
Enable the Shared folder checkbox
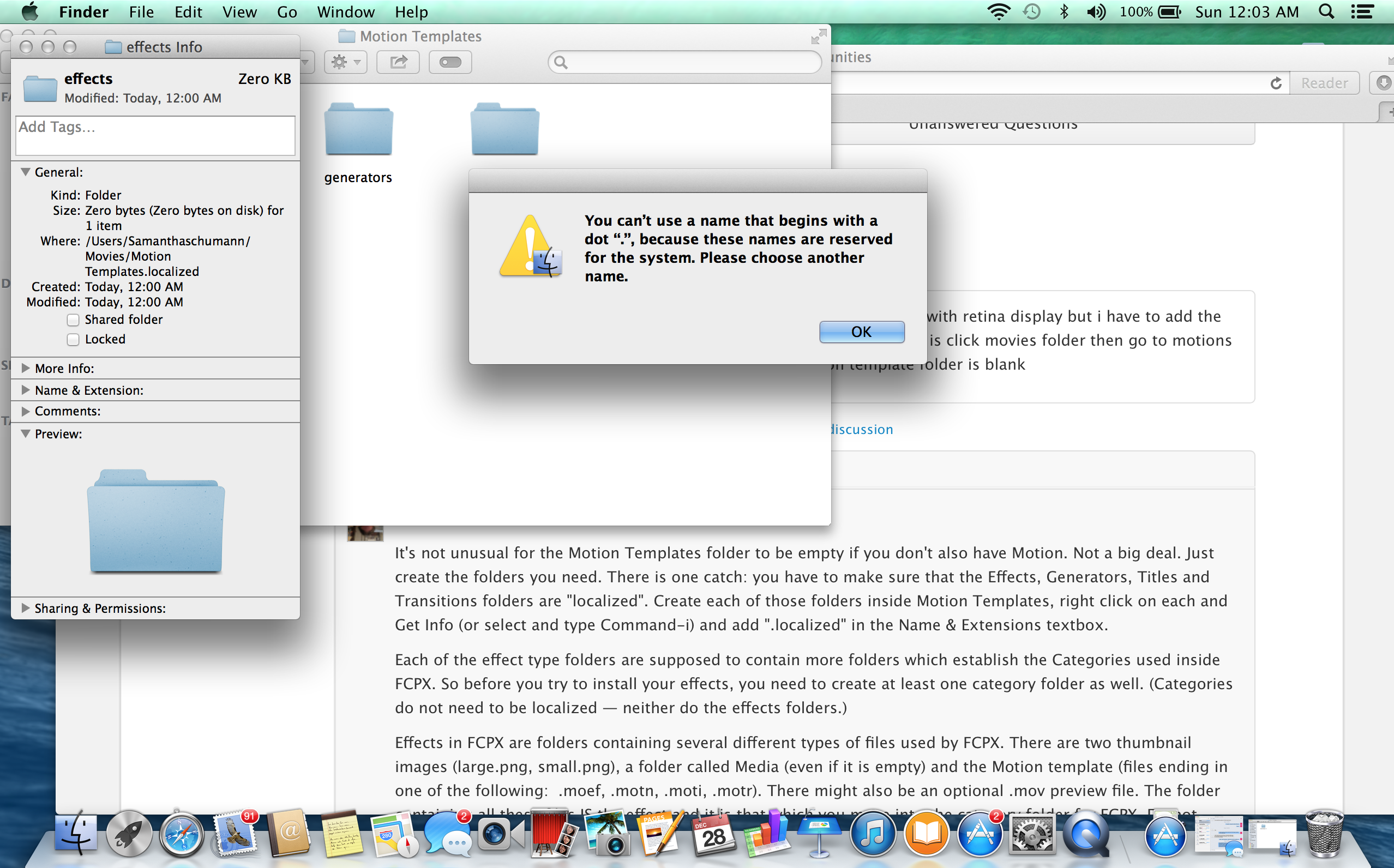(x=73, y=320)
